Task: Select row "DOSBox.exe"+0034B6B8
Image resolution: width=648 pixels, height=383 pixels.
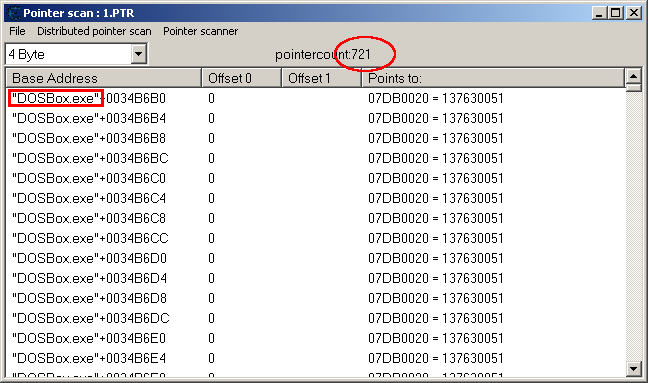Action: [315, 138]
